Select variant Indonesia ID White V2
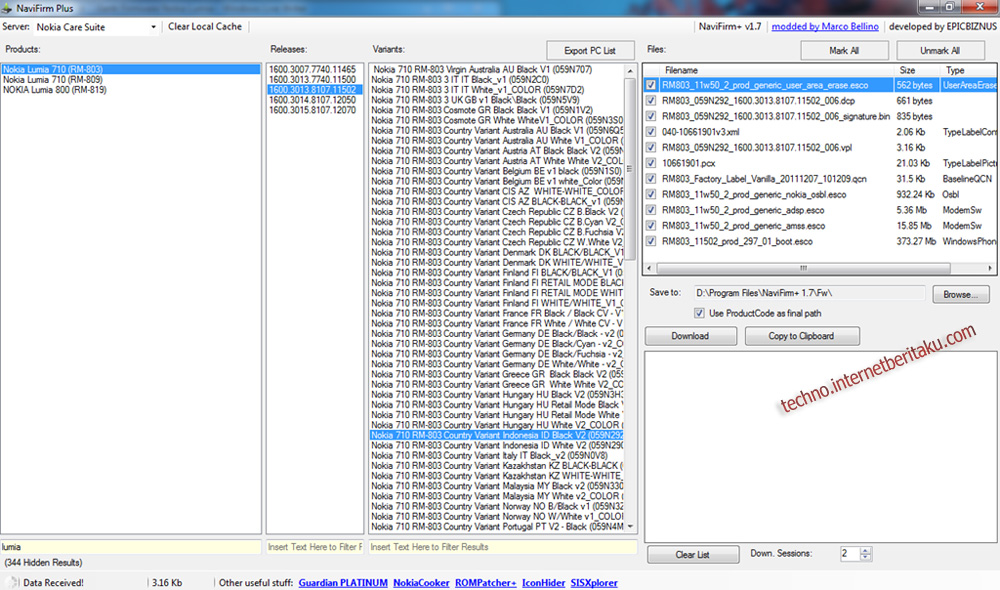 click(x=497, y=445)
